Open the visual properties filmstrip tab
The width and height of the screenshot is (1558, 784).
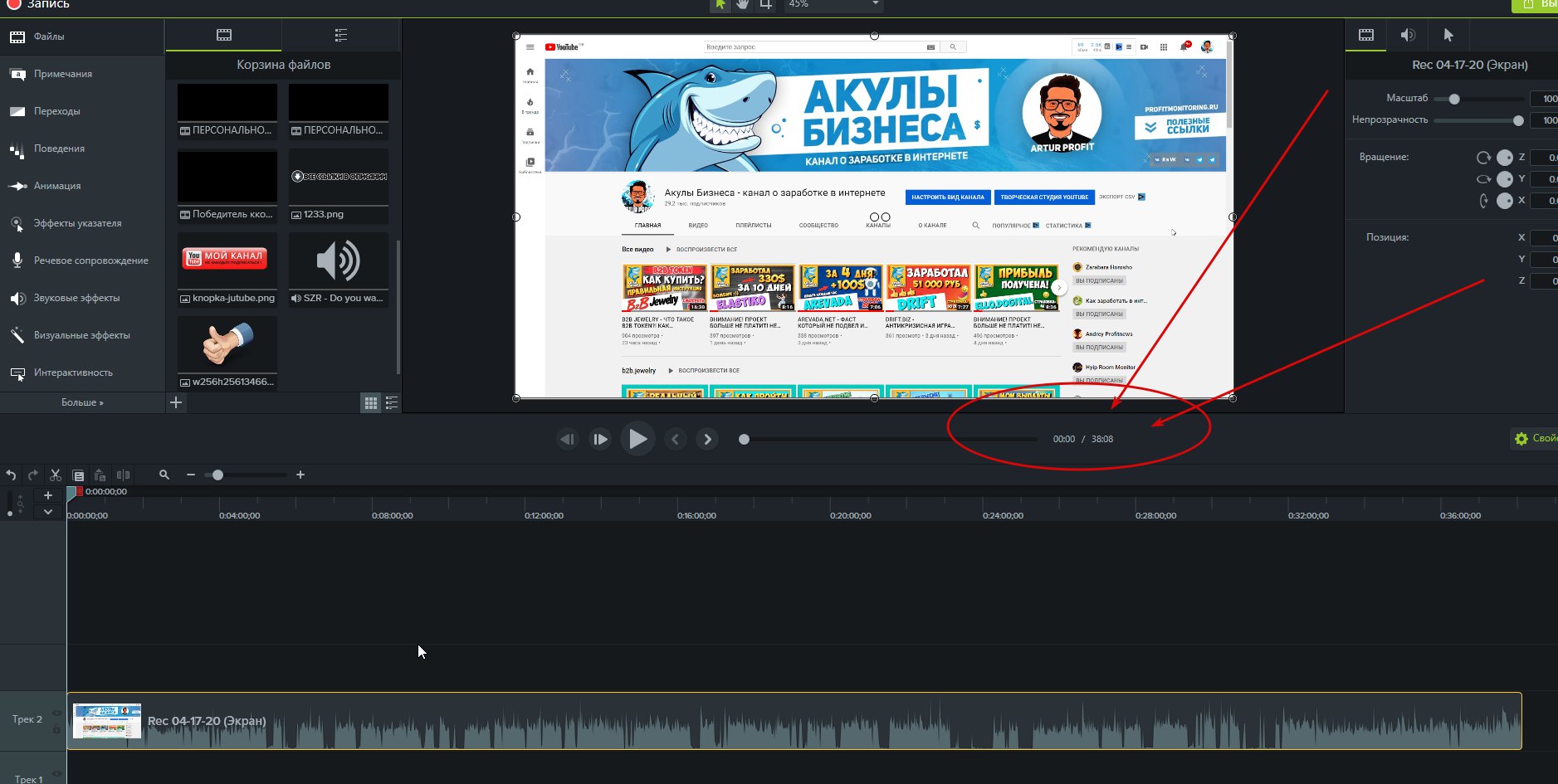point(1366,35)
